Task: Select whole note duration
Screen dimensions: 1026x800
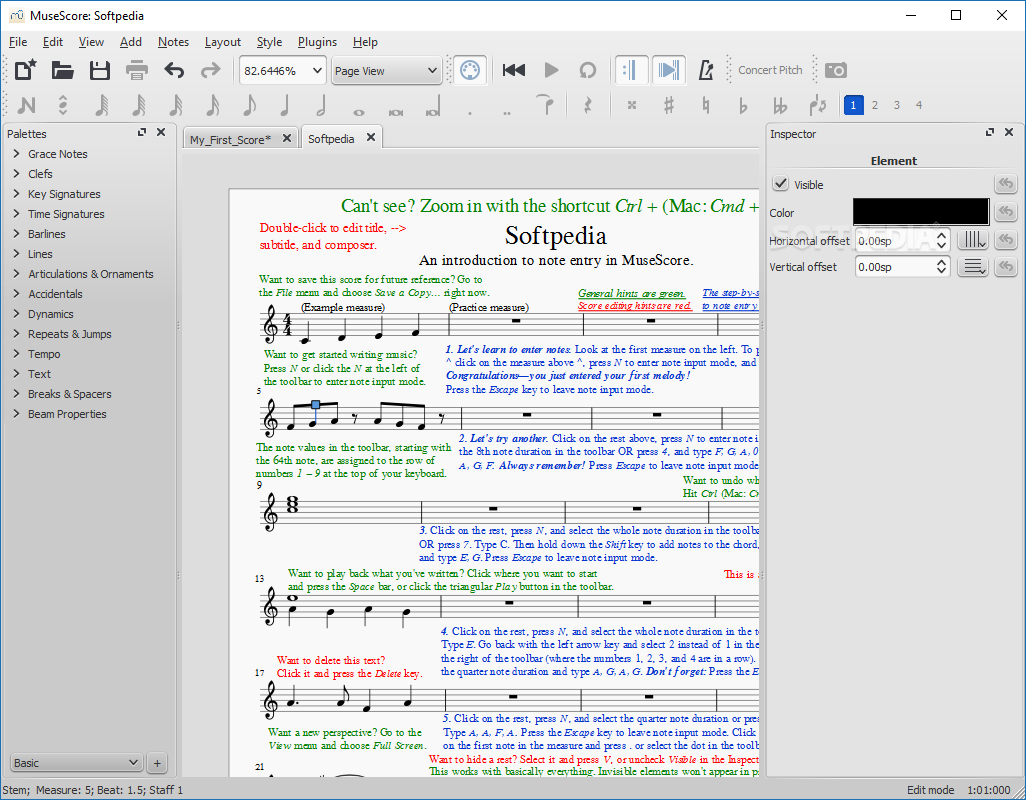Action: click(359, 111)
